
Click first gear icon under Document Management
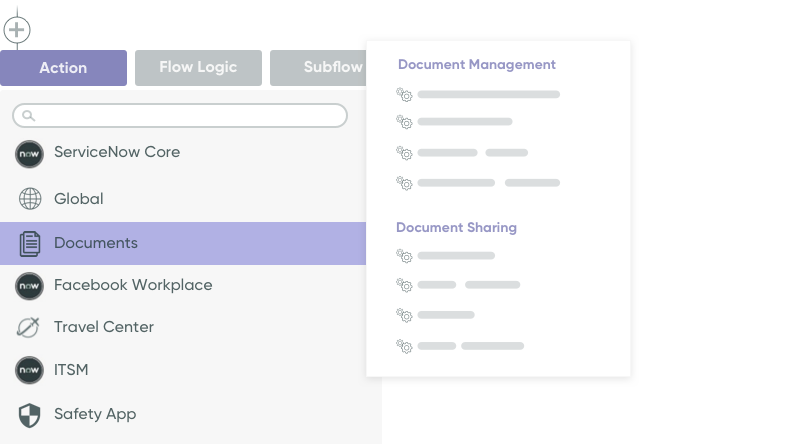coord(404,95)
